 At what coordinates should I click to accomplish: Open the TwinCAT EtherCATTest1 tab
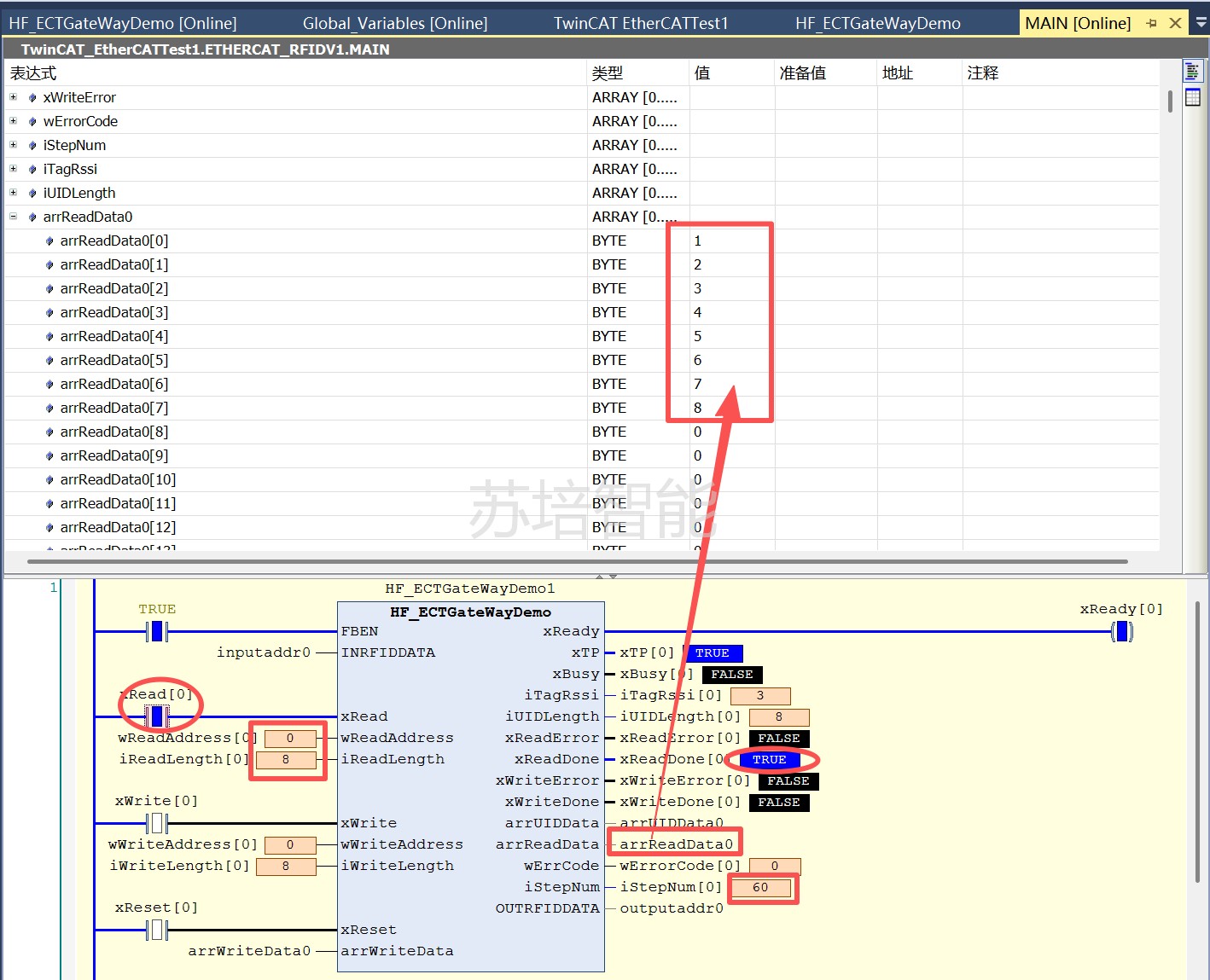pos(640,23)
